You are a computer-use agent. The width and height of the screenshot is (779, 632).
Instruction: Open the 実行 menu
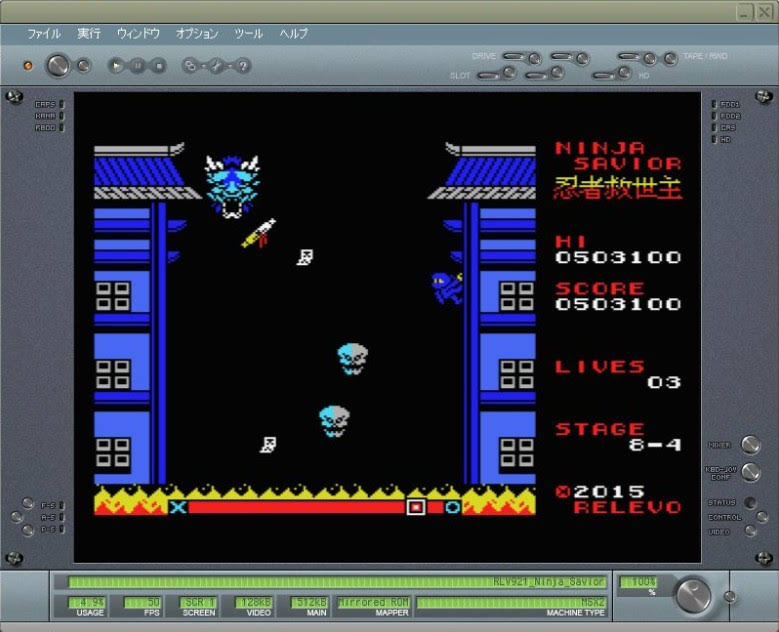[x=89, y=34]
